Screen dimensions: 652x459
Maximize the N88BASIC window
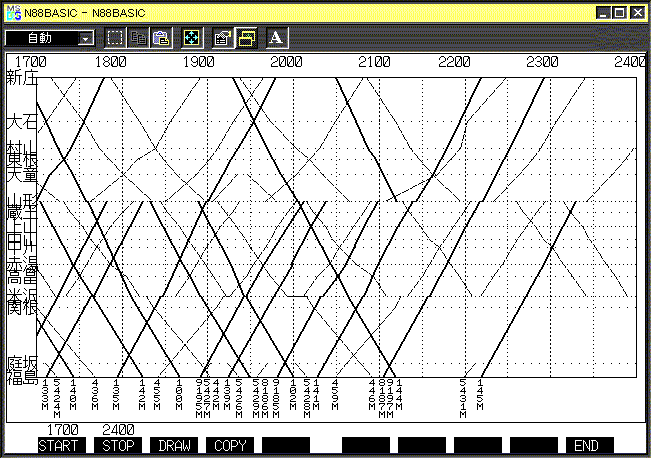click(x=619, y=12)
